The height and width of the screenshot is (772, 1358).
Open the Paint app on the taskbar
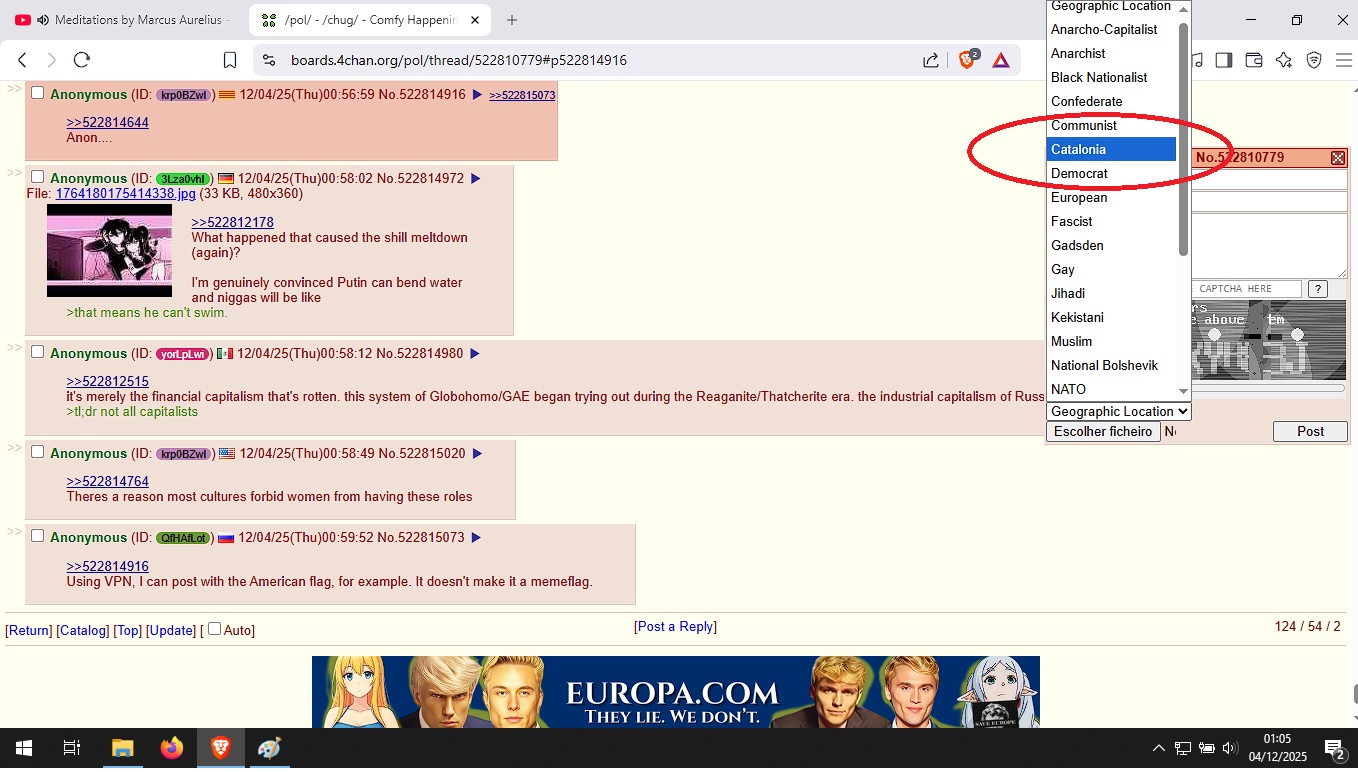pos(270,748)
